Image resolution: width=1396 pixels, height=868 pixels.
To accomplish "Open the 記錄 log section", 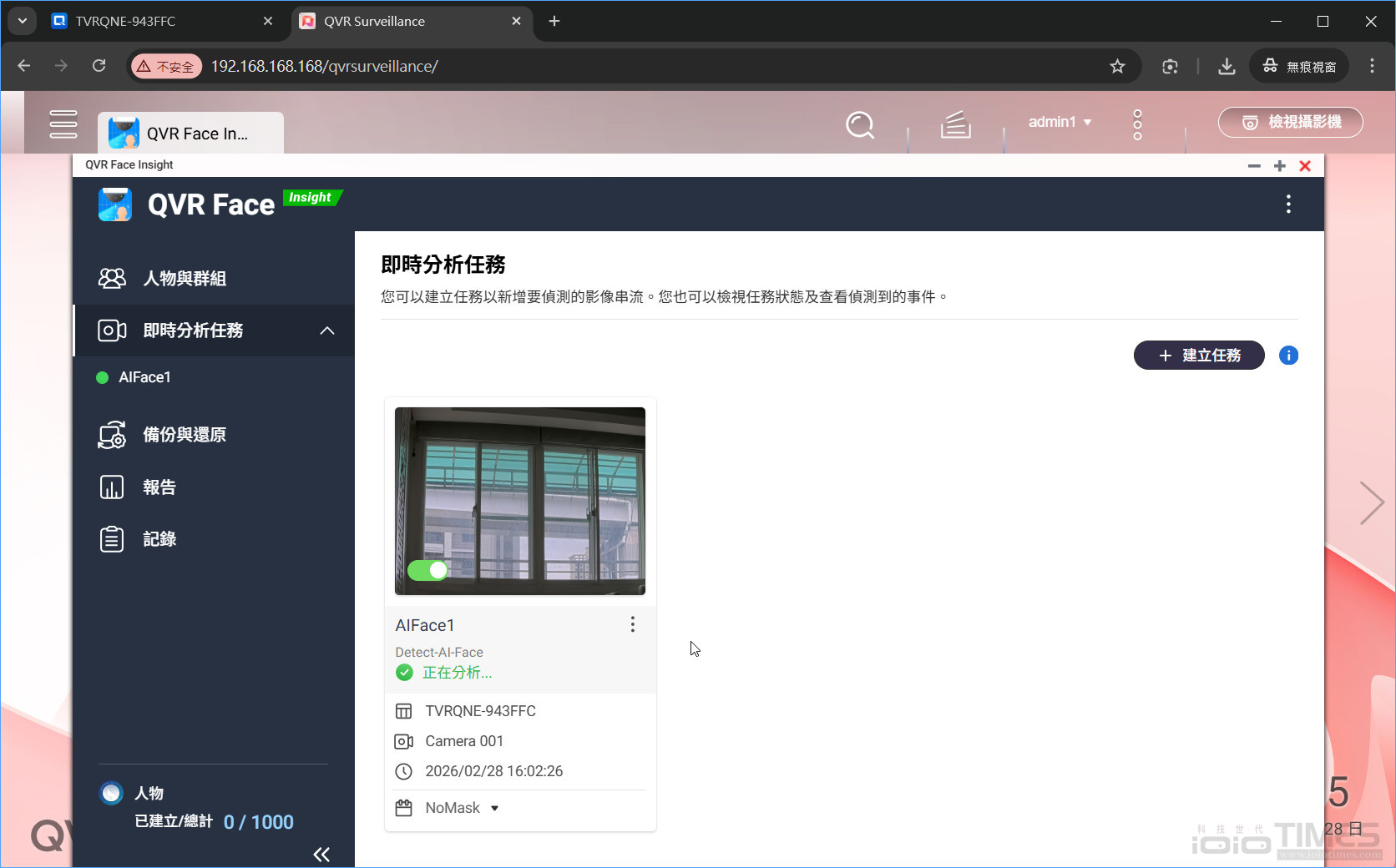I will [x=159, y=538].
